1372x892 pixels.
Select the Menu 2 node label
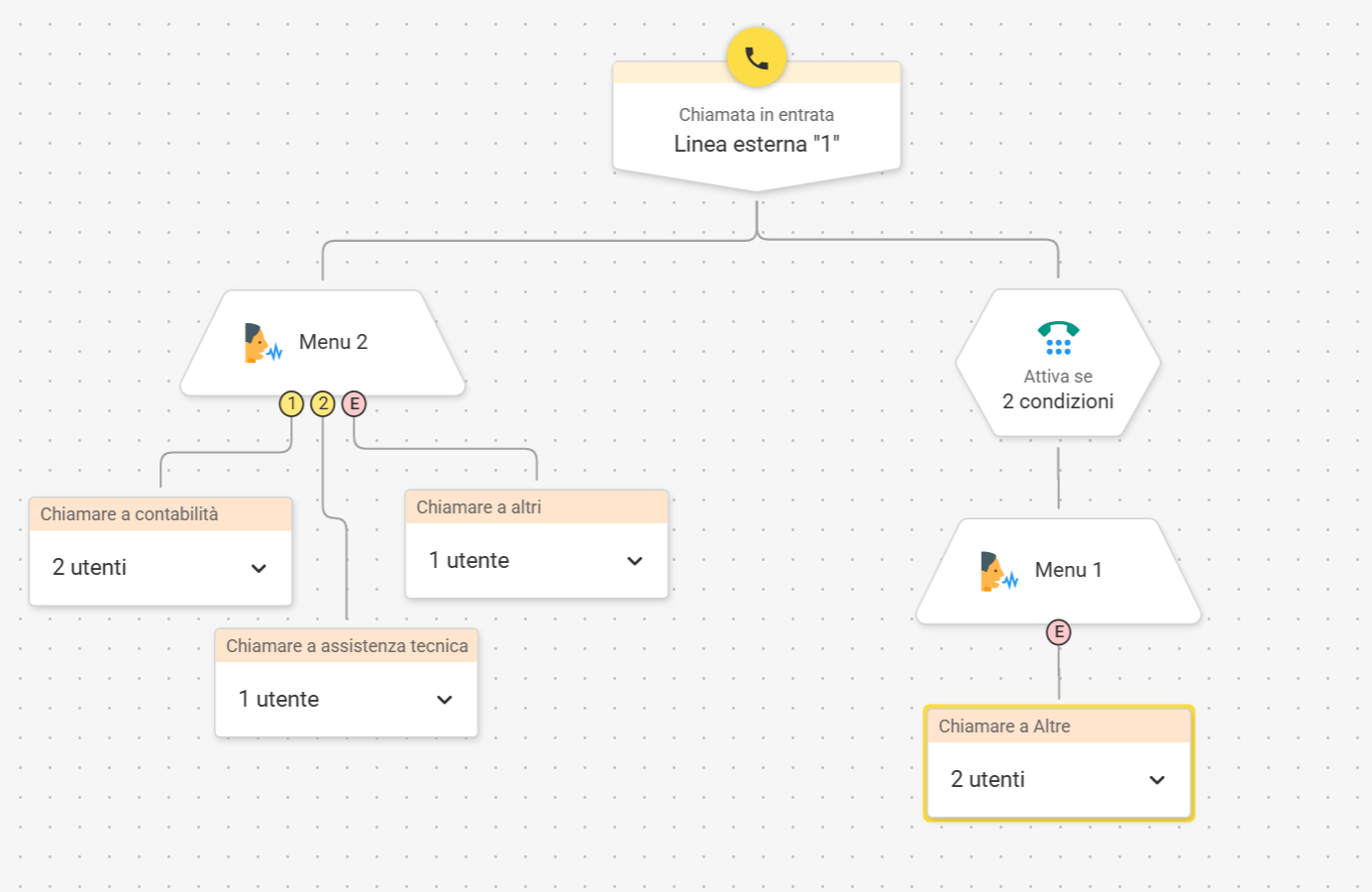tap(333, 342)
